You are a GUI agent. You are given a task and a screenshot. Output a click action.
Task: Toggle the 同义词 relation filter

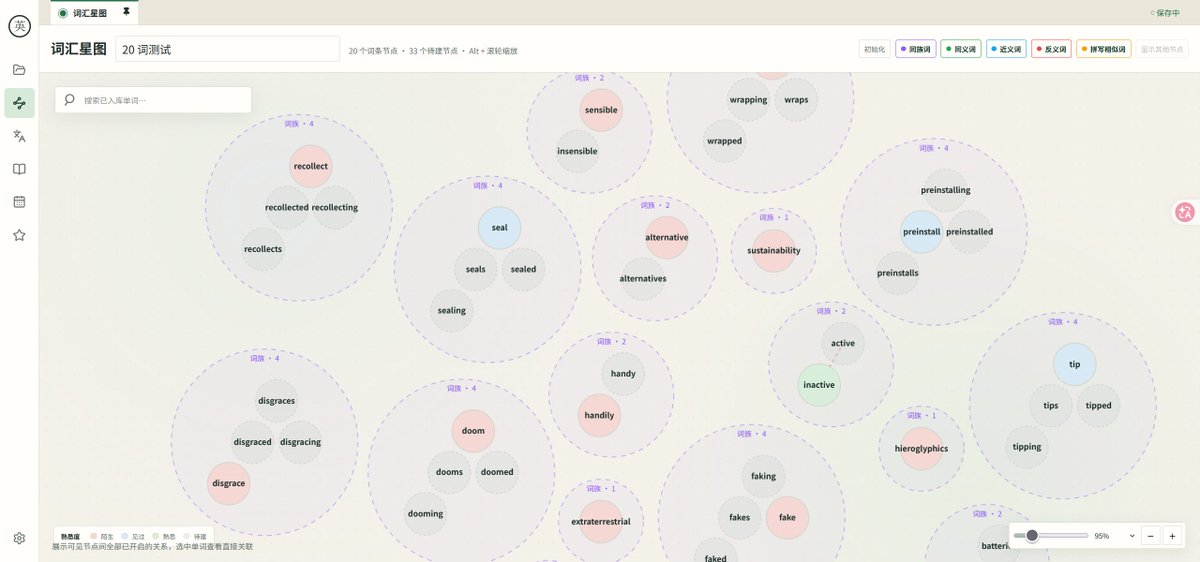(960, 49)
